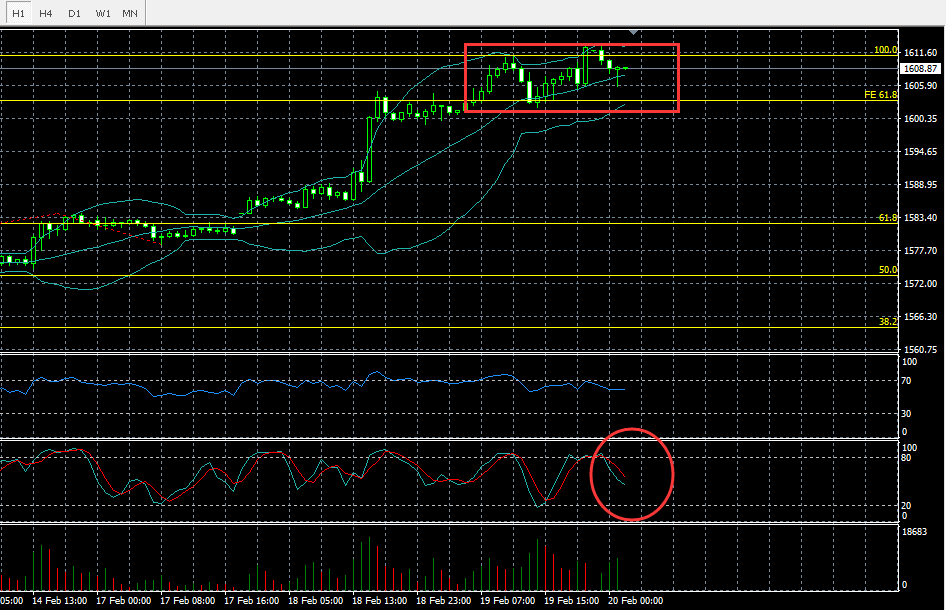Viewport: 946px width, 610px height.
Task: Click the 18 Feb 13:00 time label
Action: 379,601
